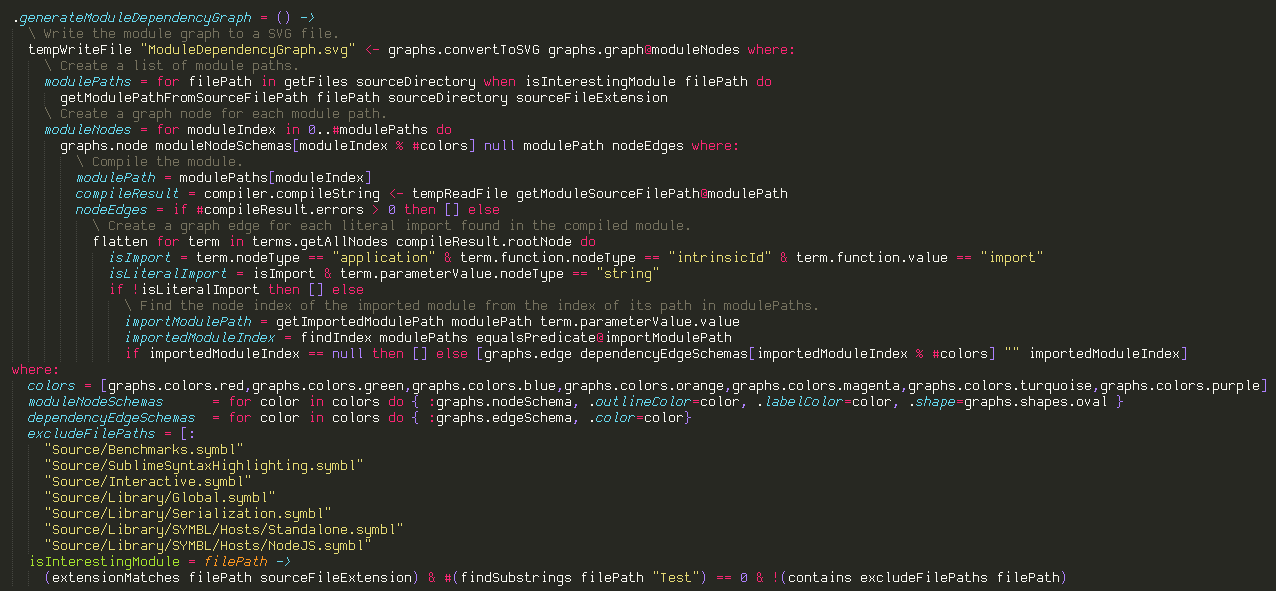This screenshot has width=1276, height=591.
Task: Click :graphs.edgeSchema
Action: point(500,417)
